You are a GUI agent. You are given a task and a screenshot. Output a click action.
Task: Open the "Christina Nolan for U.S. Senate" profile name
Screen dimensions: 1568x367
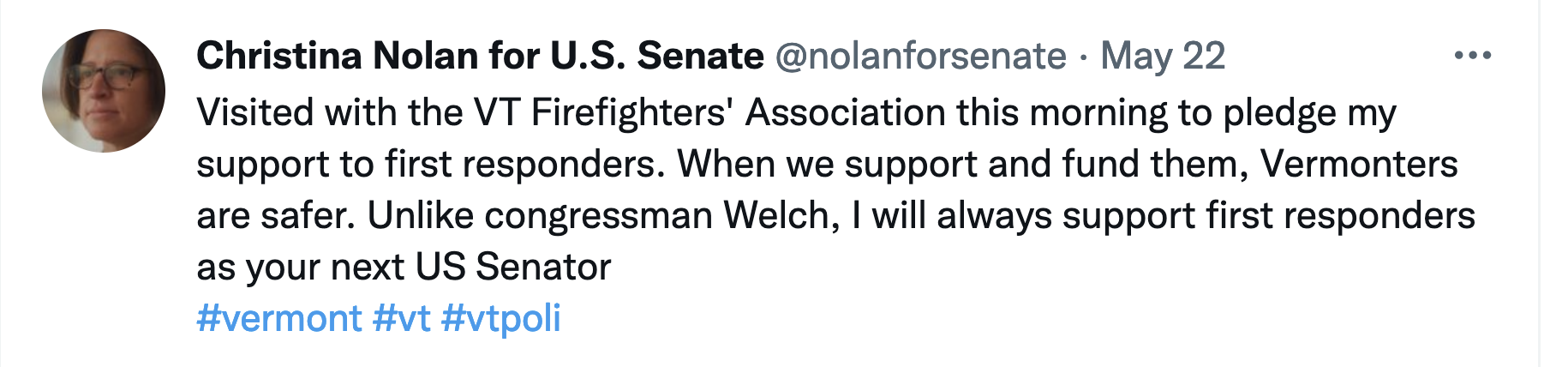coord(480,56)
